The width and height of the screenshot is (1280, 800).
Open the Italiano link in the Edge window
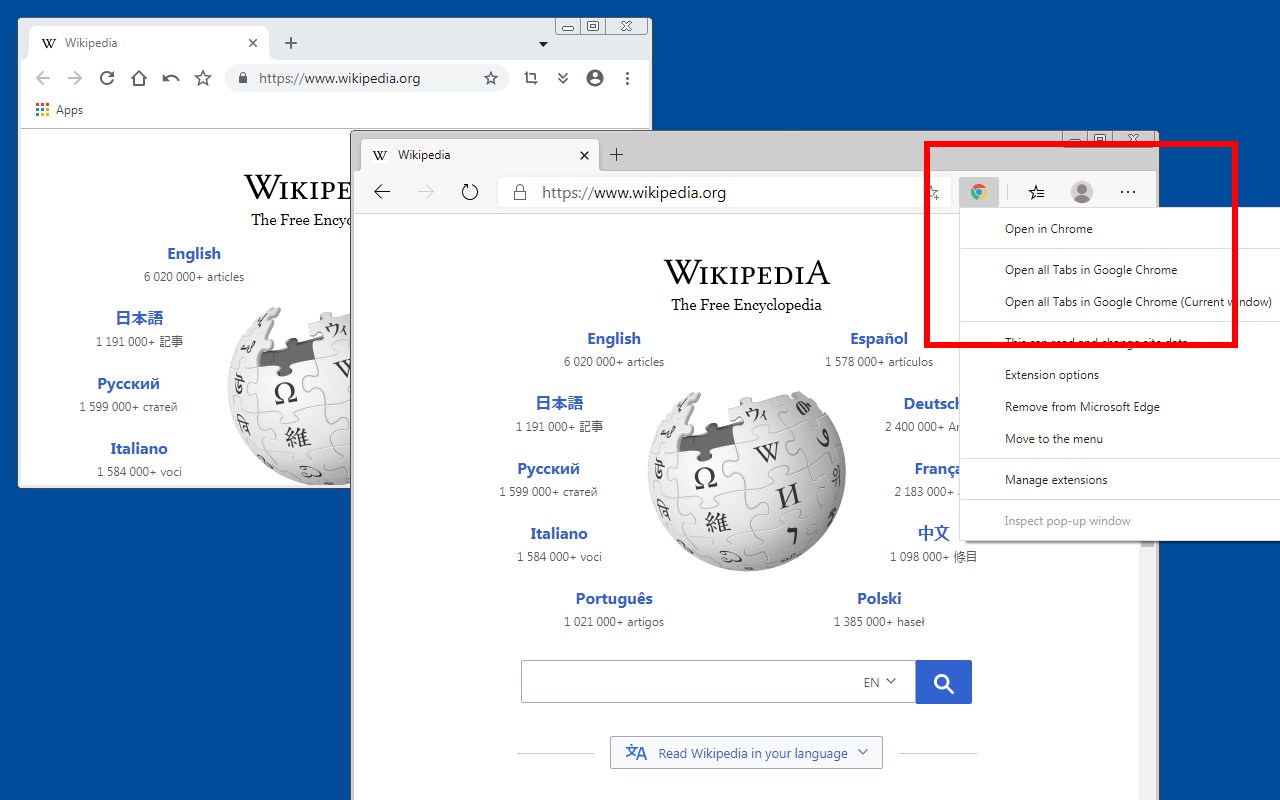point(559,534)
